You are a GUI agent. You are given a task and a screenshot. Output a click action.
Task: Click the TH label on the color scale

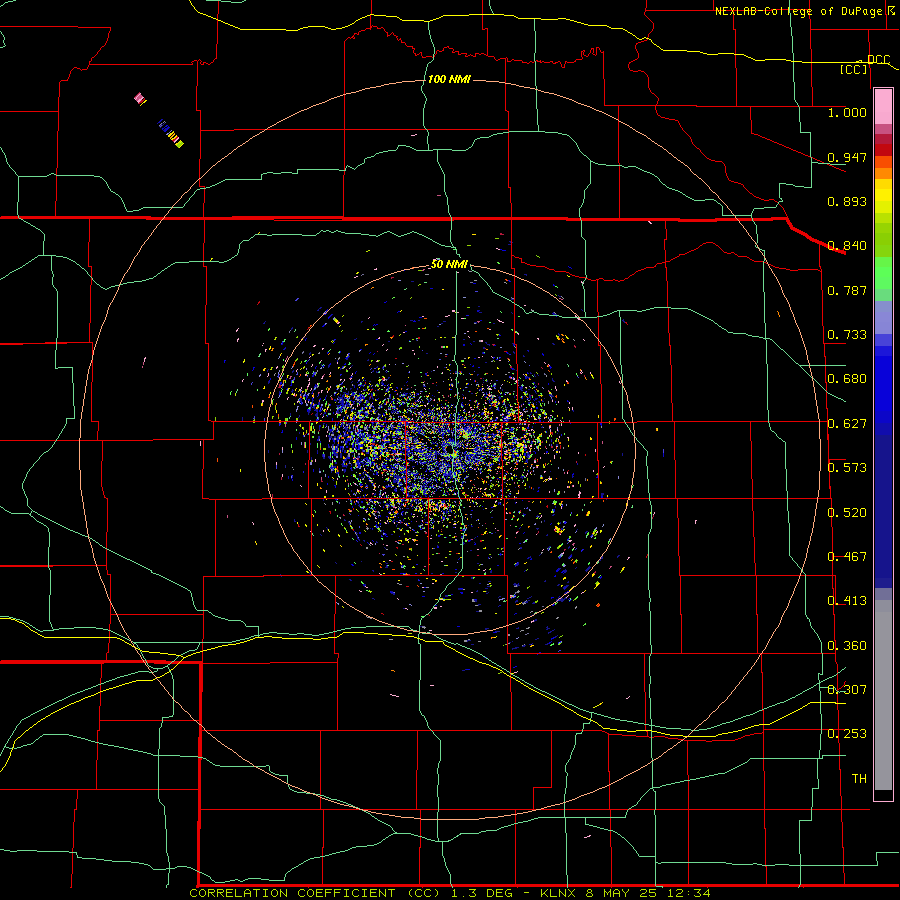(859, 778)
